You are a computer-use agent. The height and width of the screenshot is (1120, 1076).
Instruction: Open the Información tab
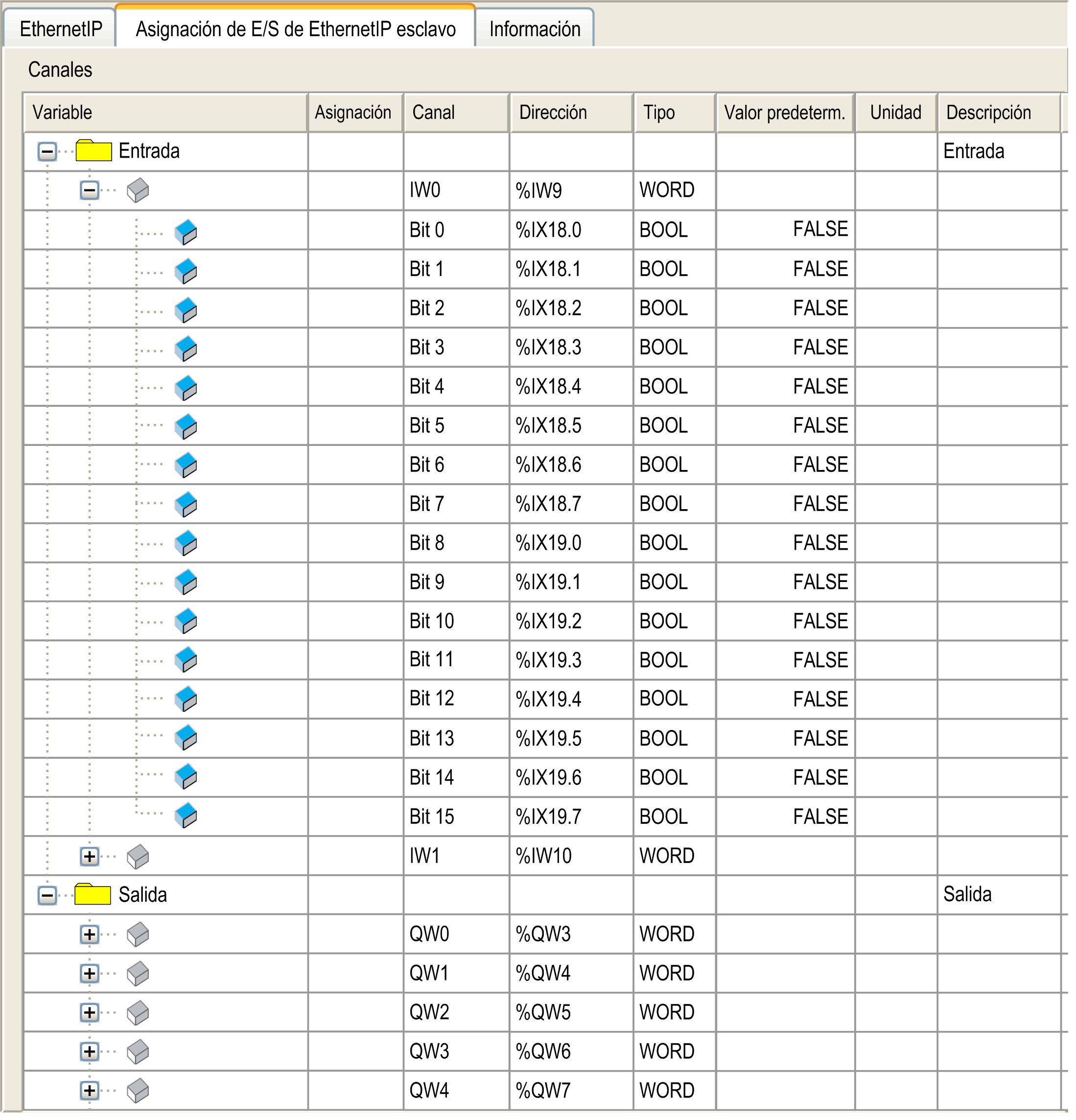[x=534, y=29]
